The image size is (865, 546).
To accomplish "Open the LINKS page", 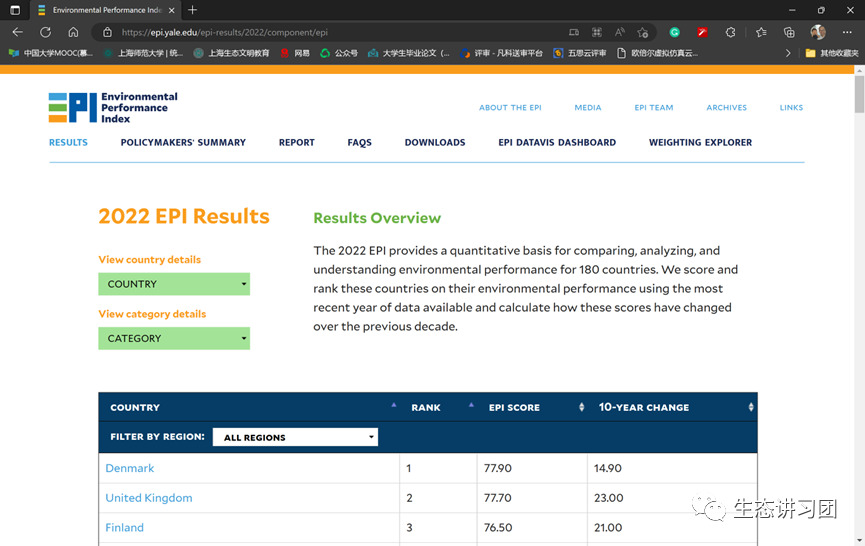I will coord(791,108).
